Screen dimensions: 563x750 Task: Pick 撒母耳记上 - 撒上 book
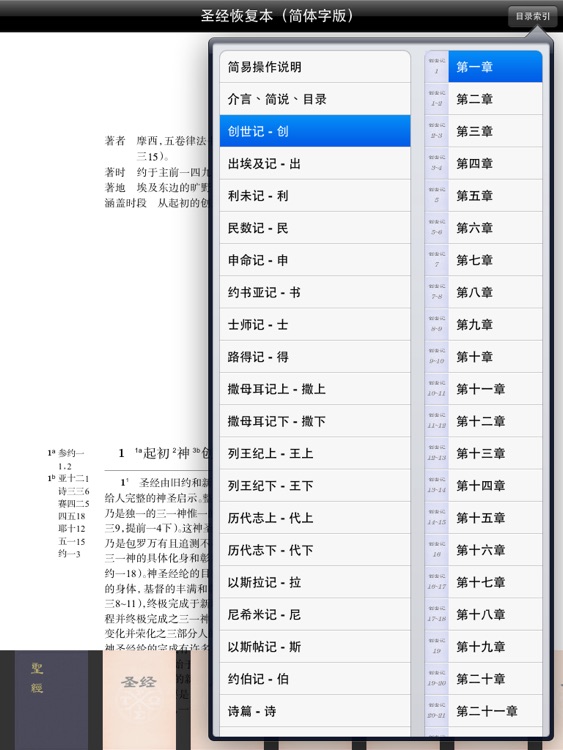(315, 389)
